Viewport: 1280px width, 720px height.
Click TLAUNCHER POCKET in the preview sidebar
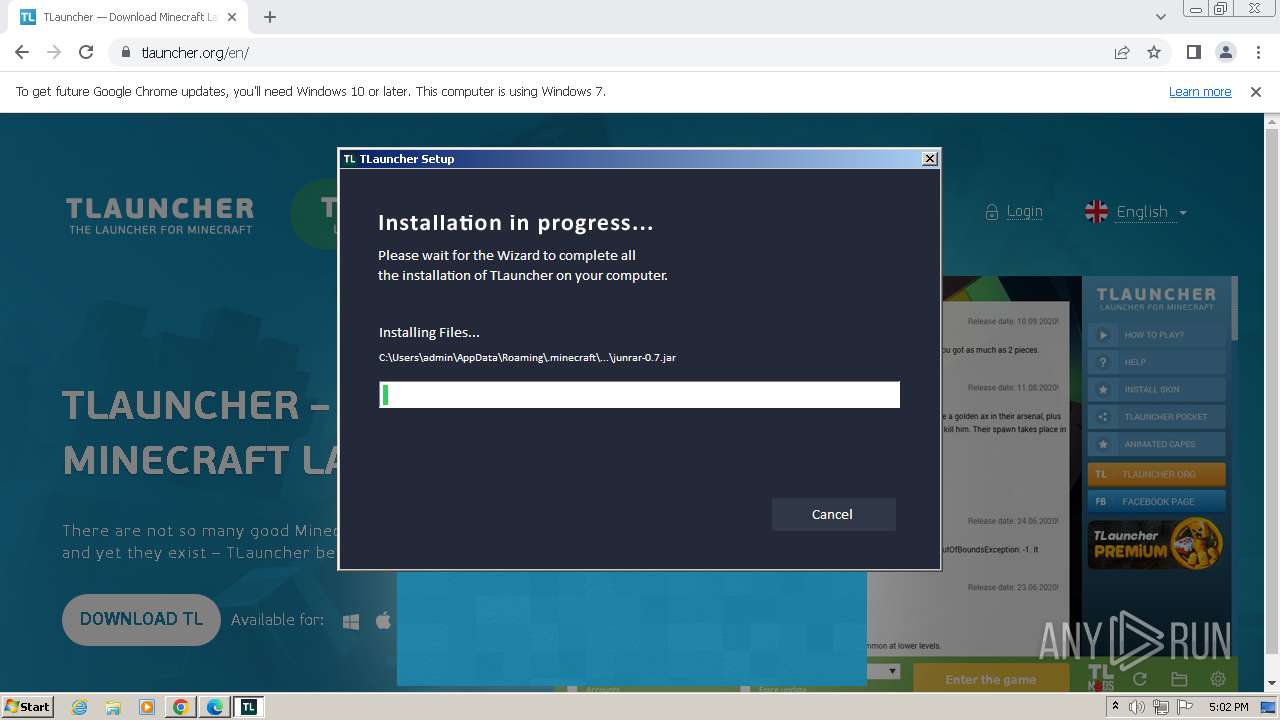[1156, 416]
